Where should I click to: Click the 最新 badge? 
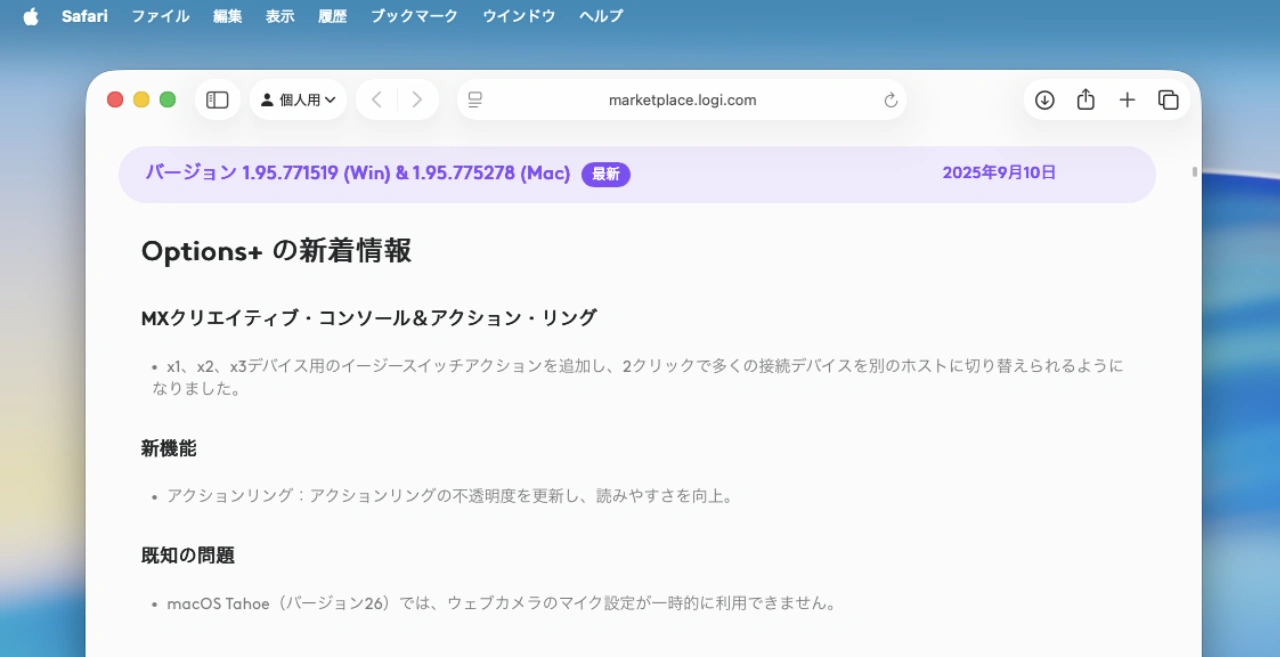click(605, 173)
